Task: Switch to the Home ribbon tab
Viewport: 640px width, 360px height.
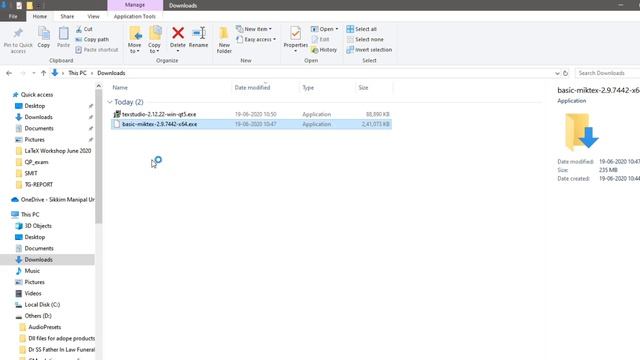Action: pyautogui.click(x=40, y=16)
